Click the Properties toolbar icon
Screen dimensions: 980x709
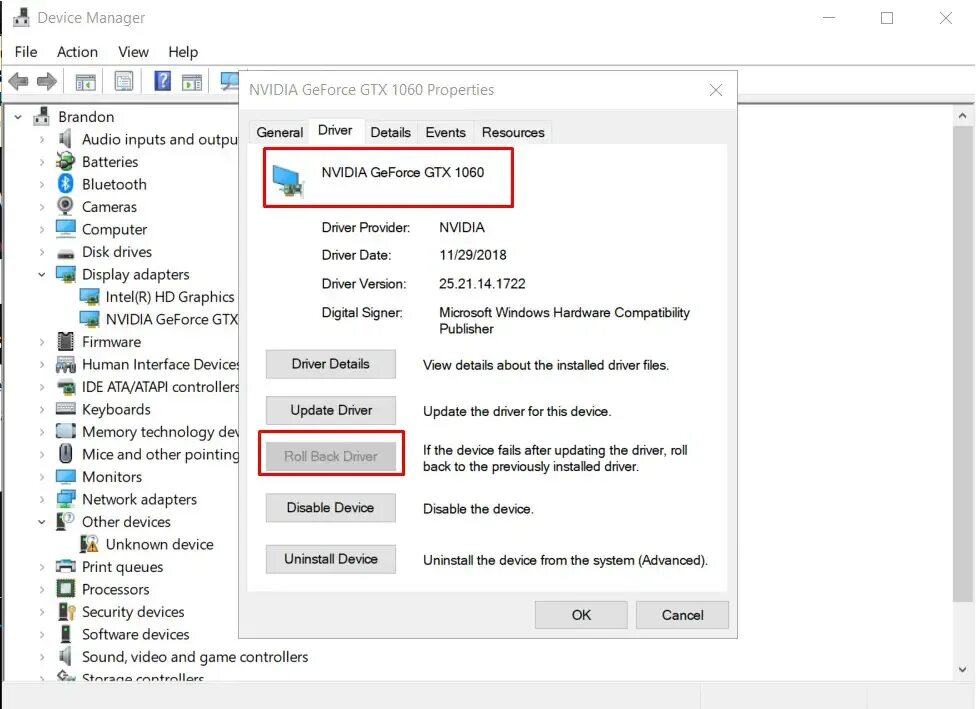click(x=124, y=81)
